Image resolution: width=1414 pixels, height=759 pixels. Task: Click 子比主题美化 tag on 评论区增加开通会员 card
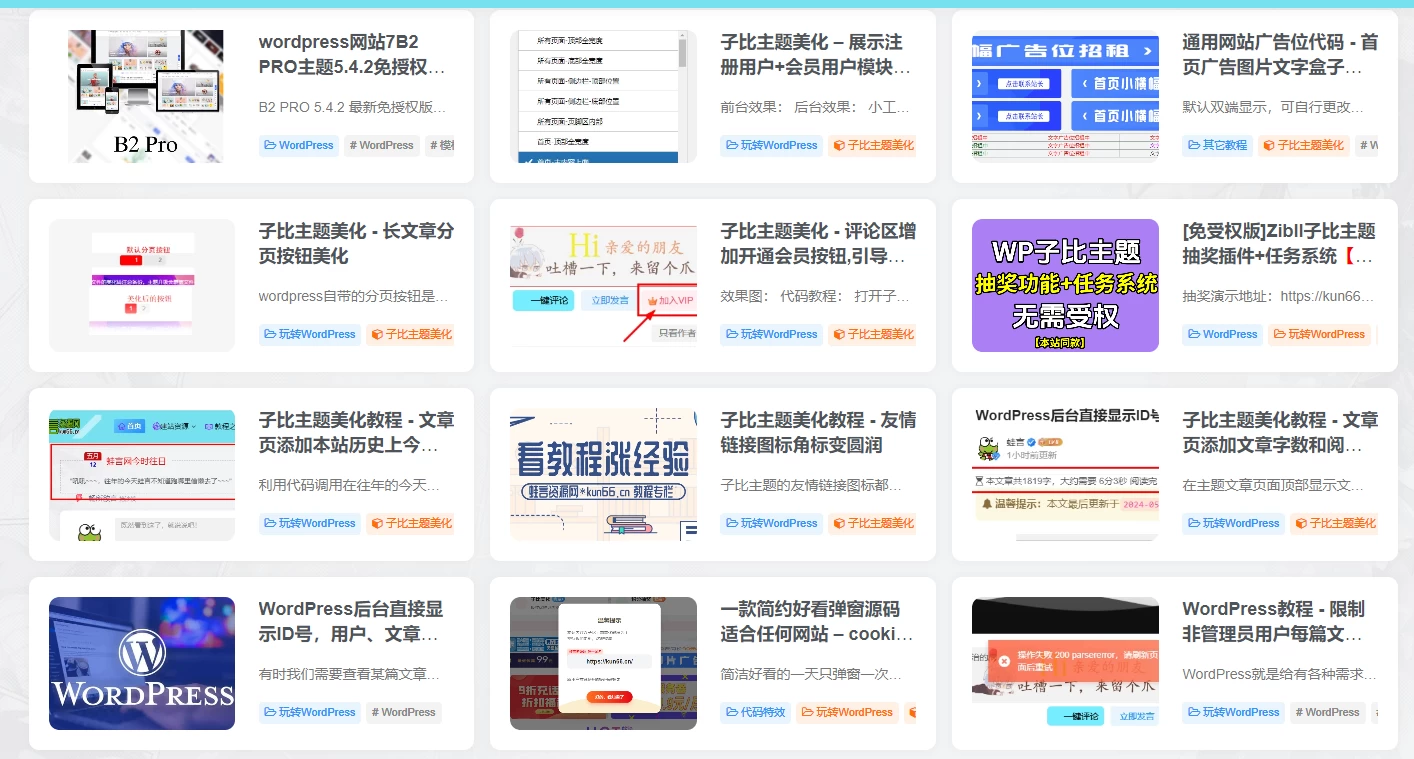coord(872,334)
